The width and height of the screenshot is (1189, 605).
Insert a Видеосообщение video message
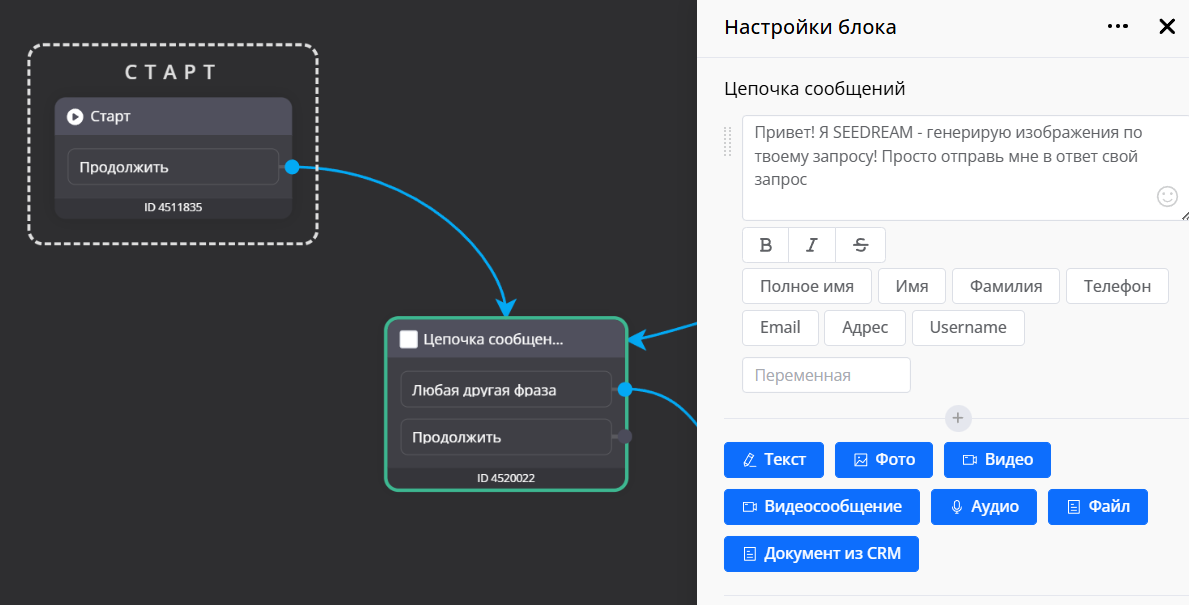click(822, 507)
